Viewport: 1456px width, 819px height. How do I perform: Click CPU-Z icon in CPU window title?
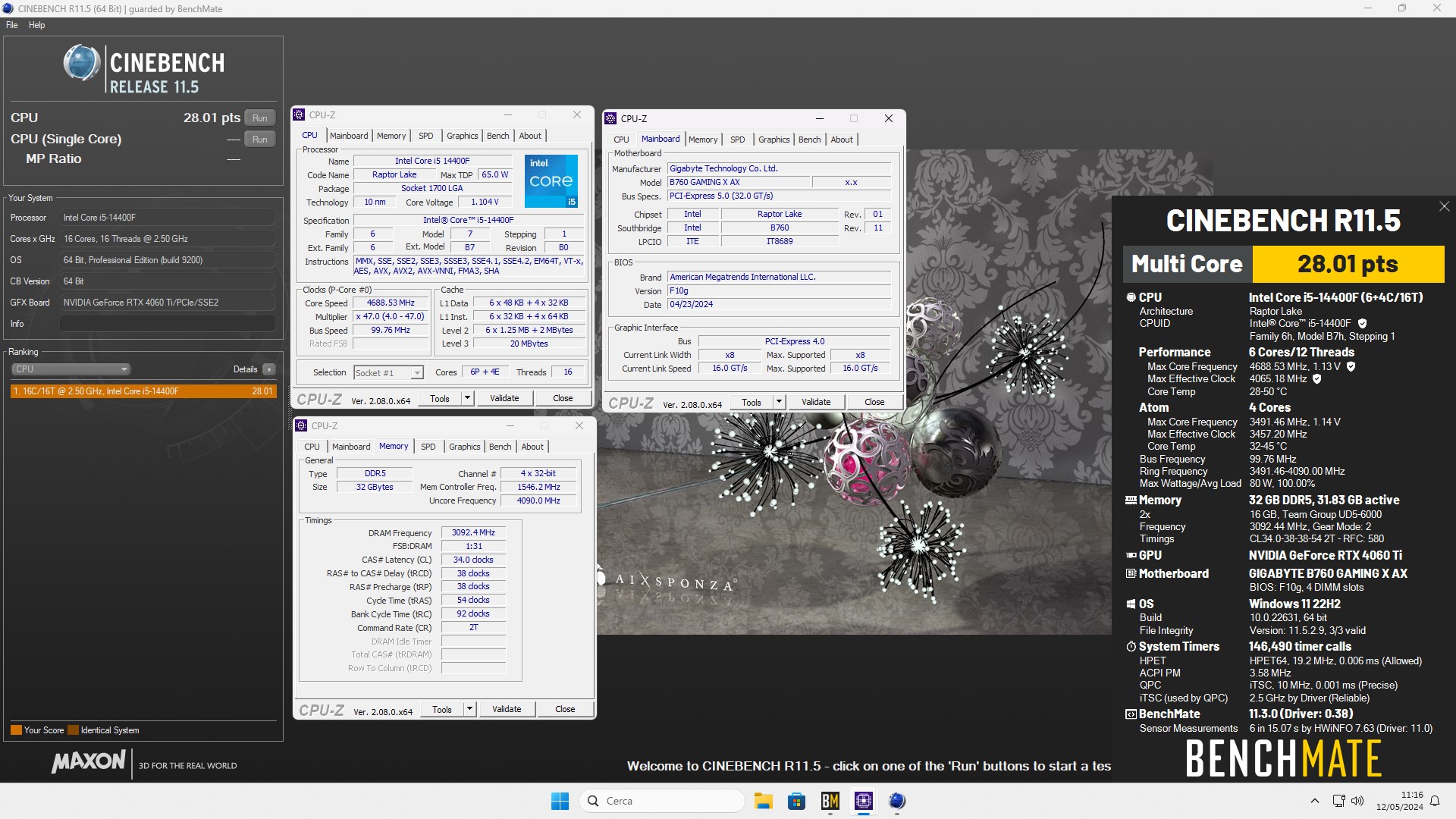point(300,115)
